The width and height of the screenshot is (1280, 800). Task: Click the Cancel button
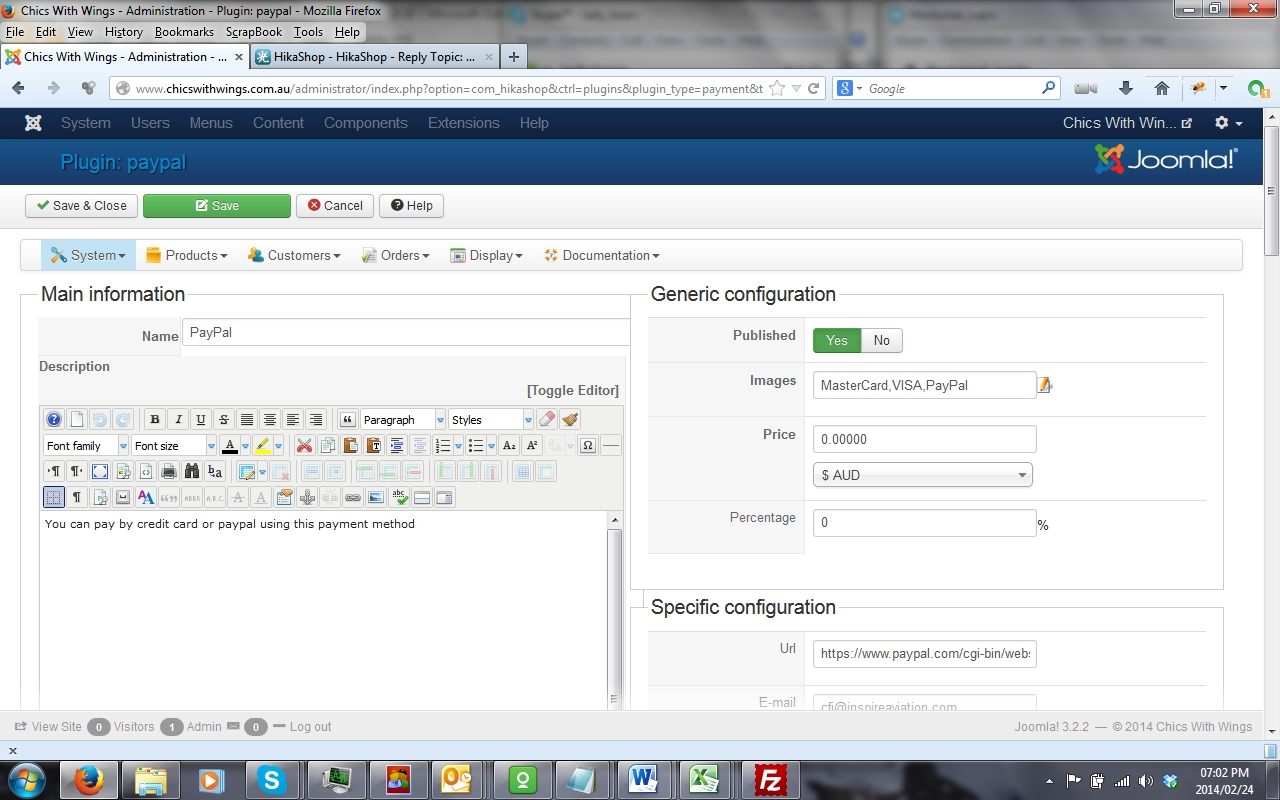[x=335, y=206]
